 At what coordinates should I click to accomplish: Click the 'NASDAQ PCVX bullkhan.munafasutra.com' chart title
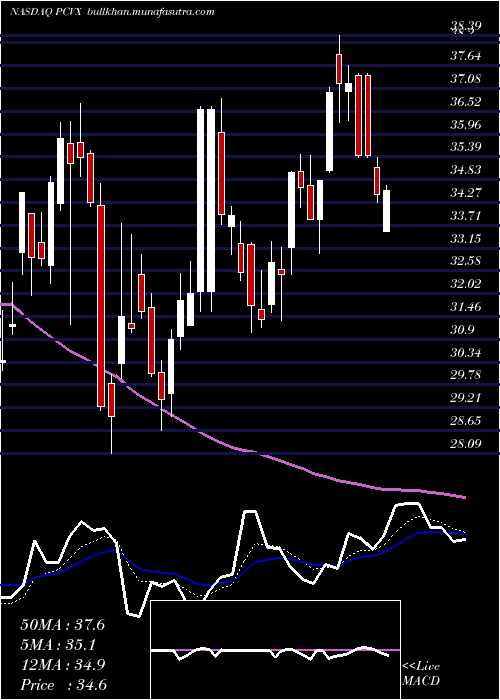[x=112, y=12]
